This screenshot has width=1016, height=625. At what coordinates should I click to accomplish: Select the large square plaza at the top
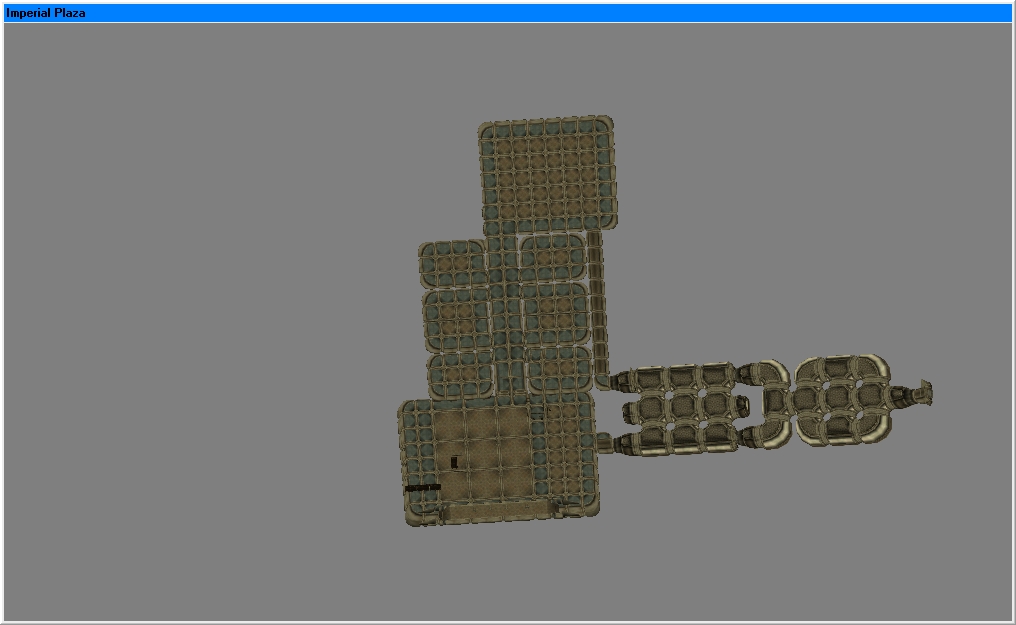548,175
